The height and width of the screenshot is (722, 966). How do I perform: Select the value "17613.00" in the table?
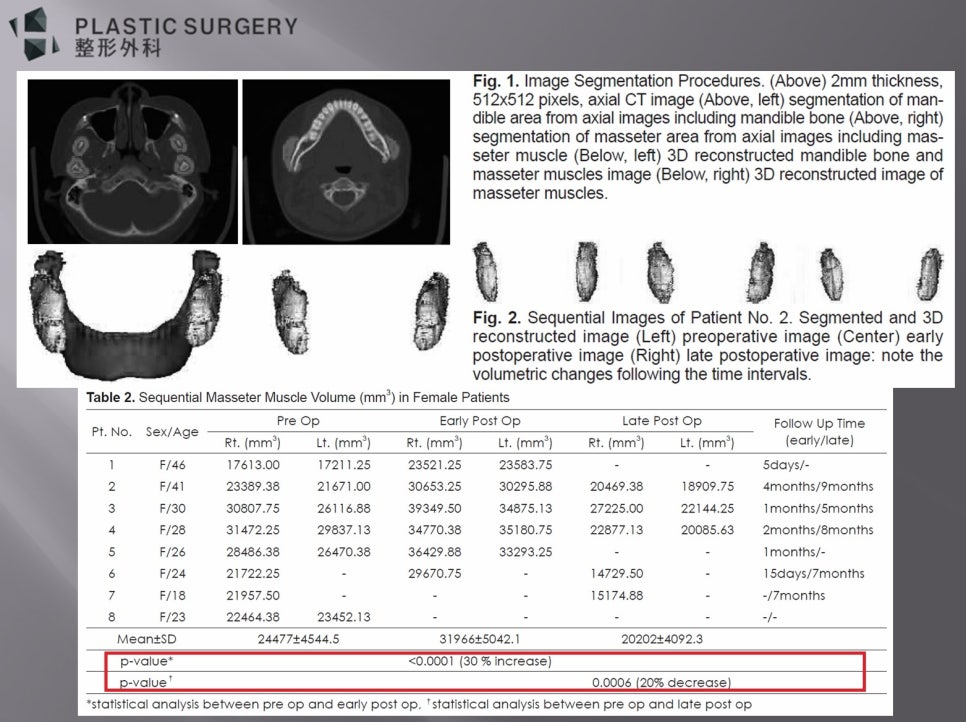click(x=253, y=465)
